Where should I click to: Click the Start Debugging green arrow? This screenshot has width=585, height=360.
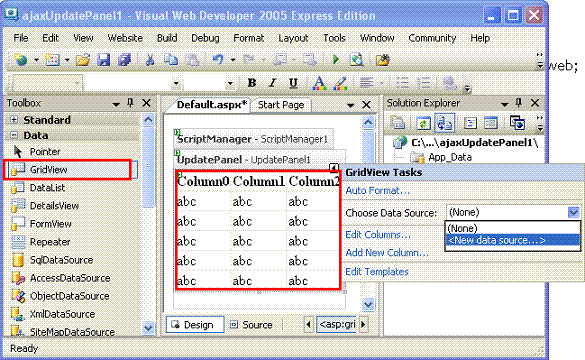(x=336, y=60)
